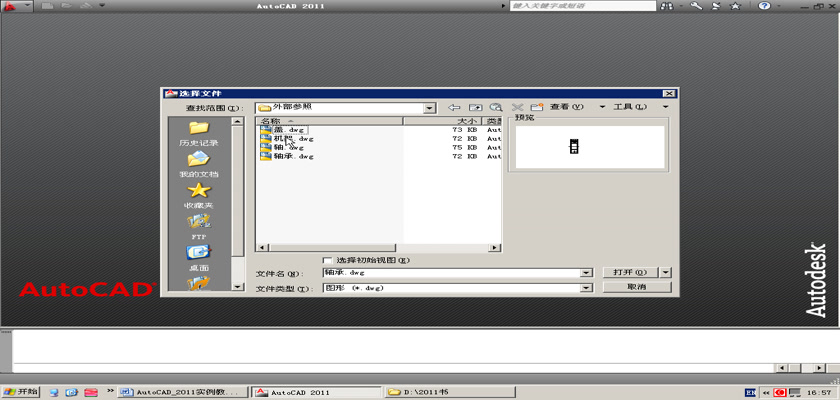Select file 盖.dwg

[x=284, y=130]
